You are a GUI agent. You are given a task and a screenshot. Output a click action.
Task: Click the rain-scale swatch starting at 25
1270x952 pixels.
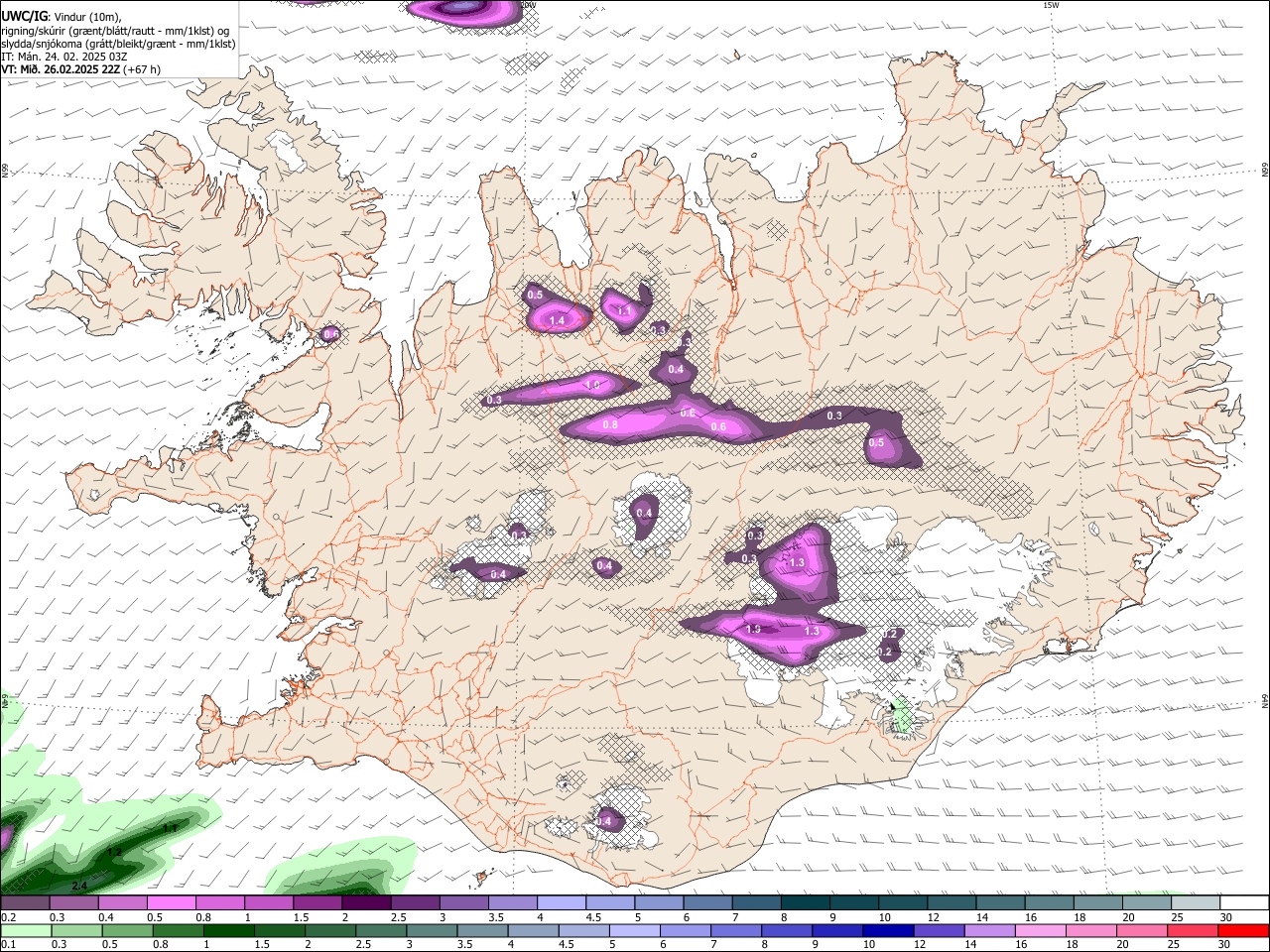click(x=1194, y=930)
